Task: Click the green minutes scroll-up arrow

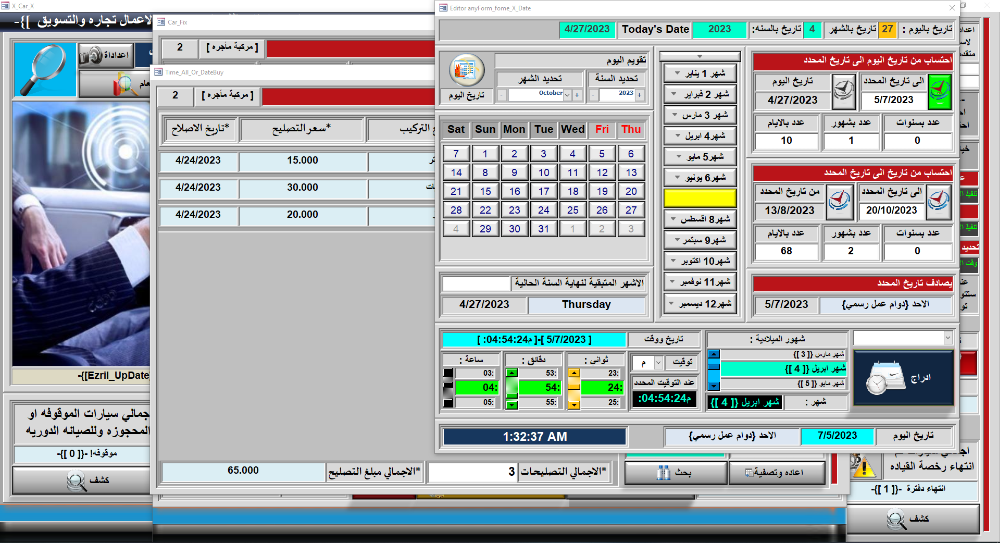Action: coord(513,372)
